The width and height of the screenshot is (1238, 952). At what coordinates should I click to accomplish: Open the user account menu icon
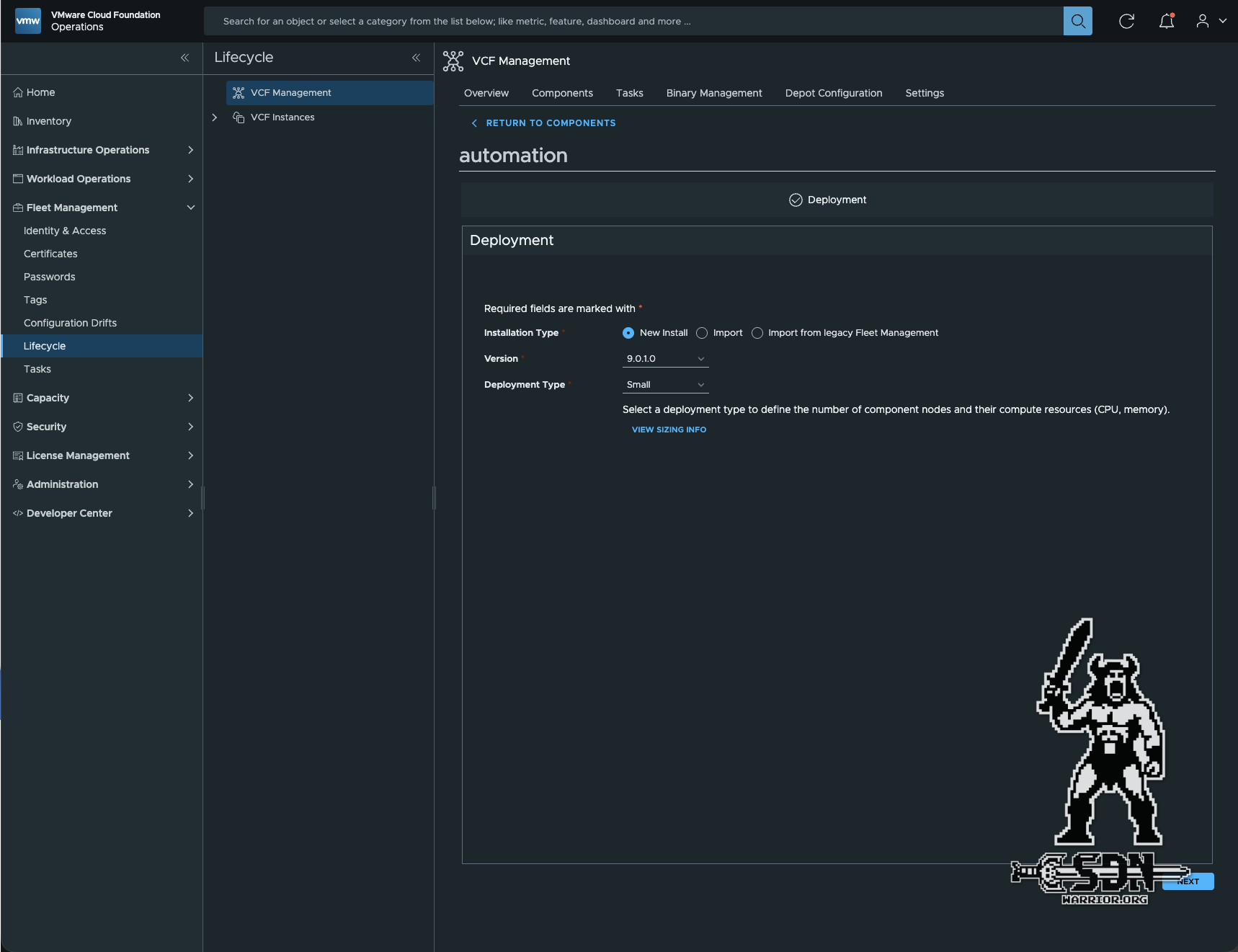tap(1202, 21)
